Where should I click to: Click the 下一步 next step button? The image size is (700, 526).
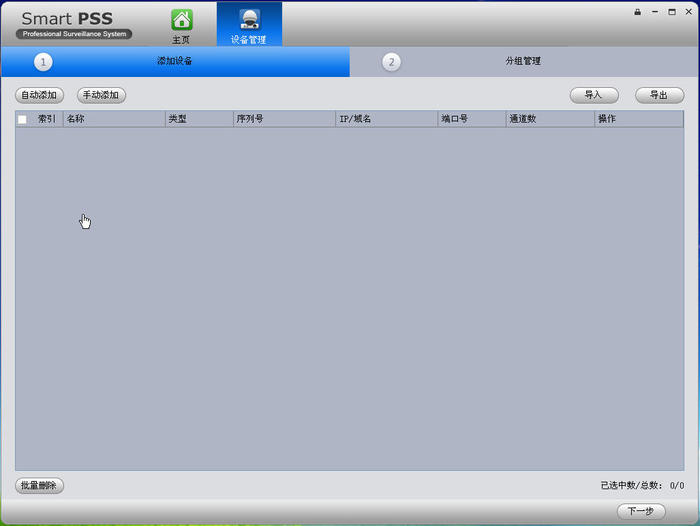coord(641,511)
